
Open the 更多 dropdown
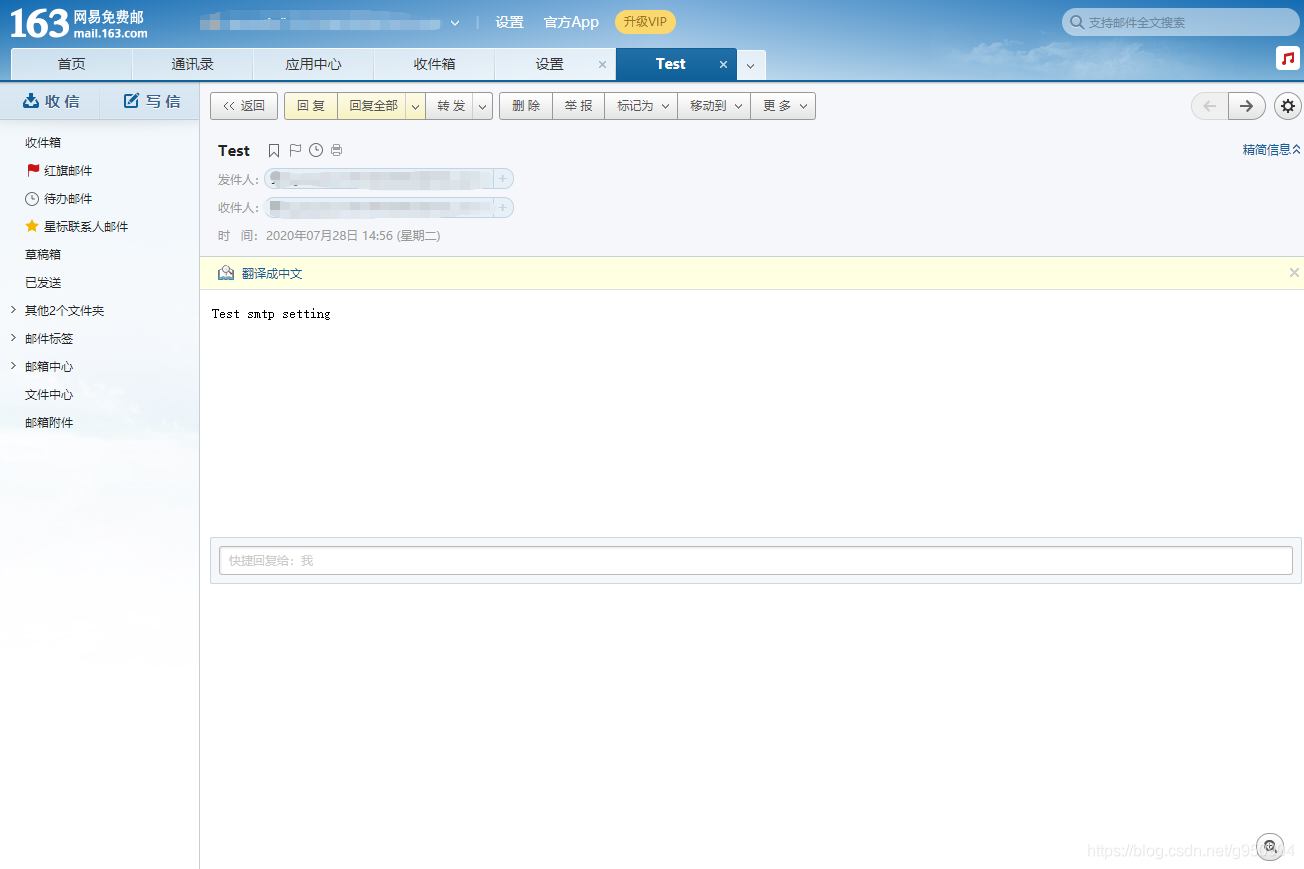coord(783,106)
